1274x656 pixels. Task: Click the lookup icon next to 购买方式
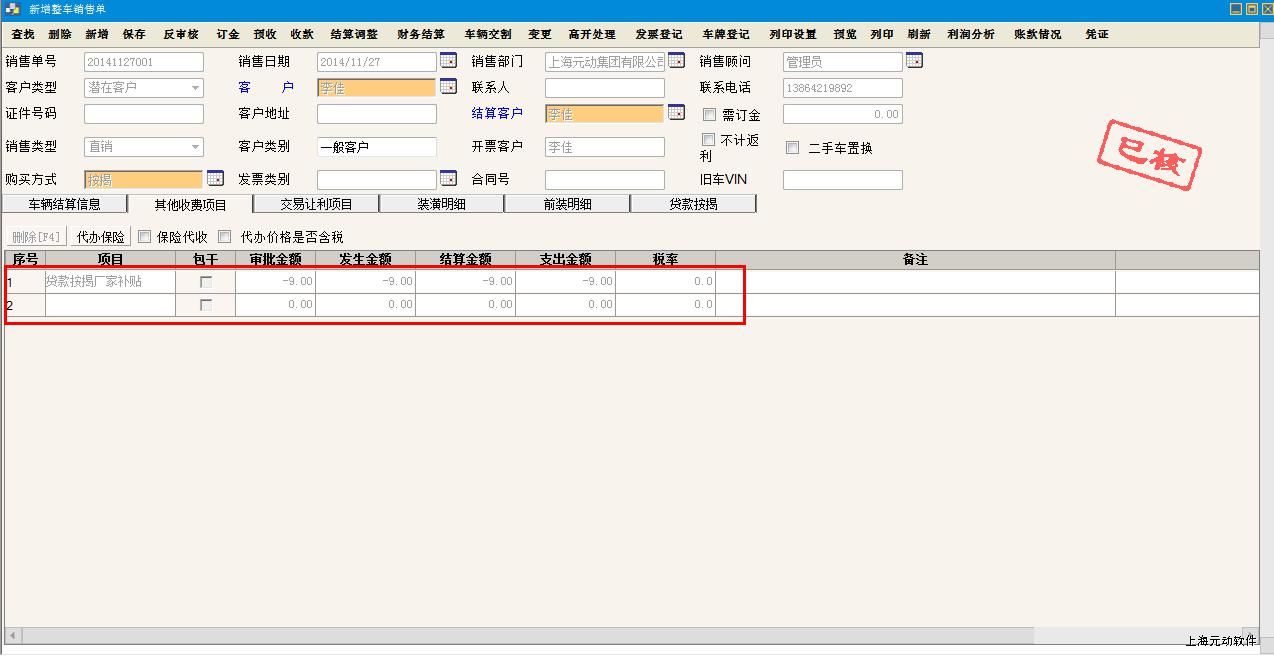pyautogui.click(x=215, y=179)
